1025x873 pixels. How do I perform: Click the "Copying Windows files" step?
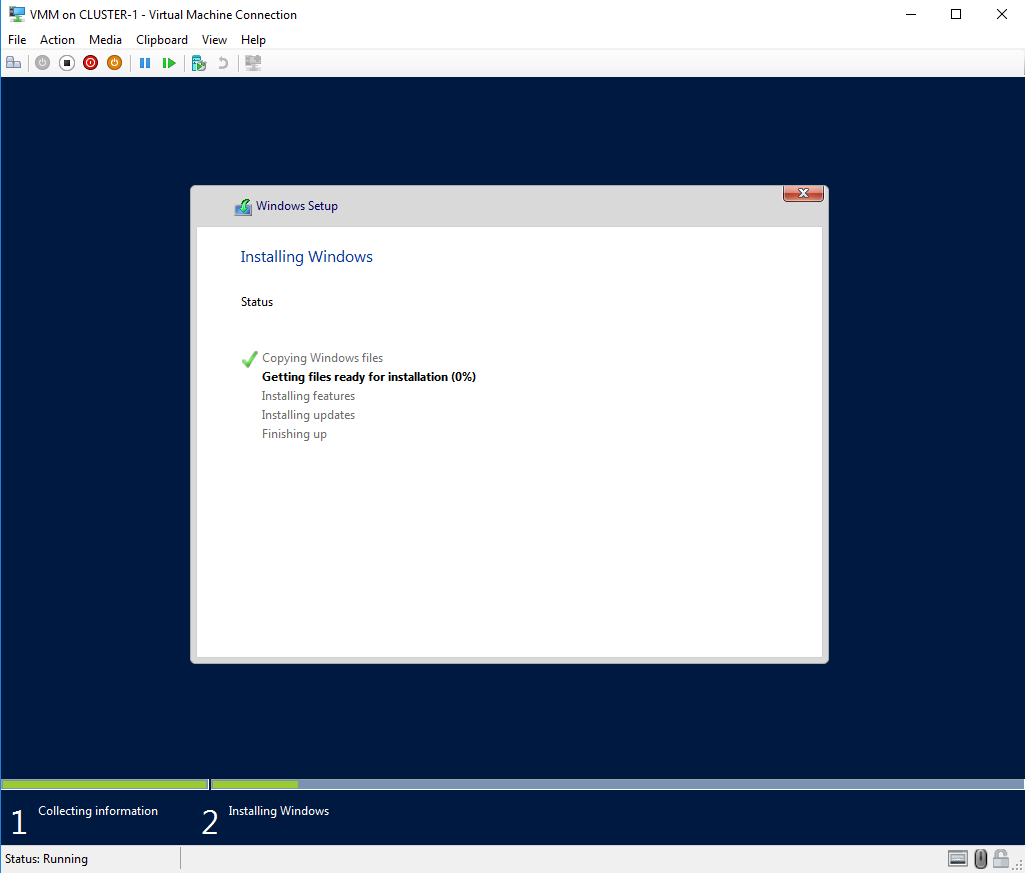pos(322,358)
